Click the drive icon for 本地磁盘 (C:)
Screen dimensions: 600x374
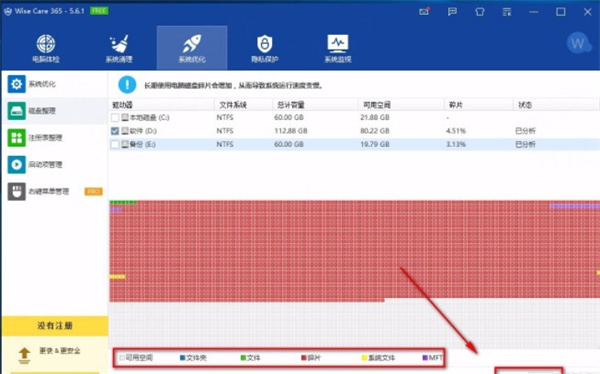(x=125, y=117)
